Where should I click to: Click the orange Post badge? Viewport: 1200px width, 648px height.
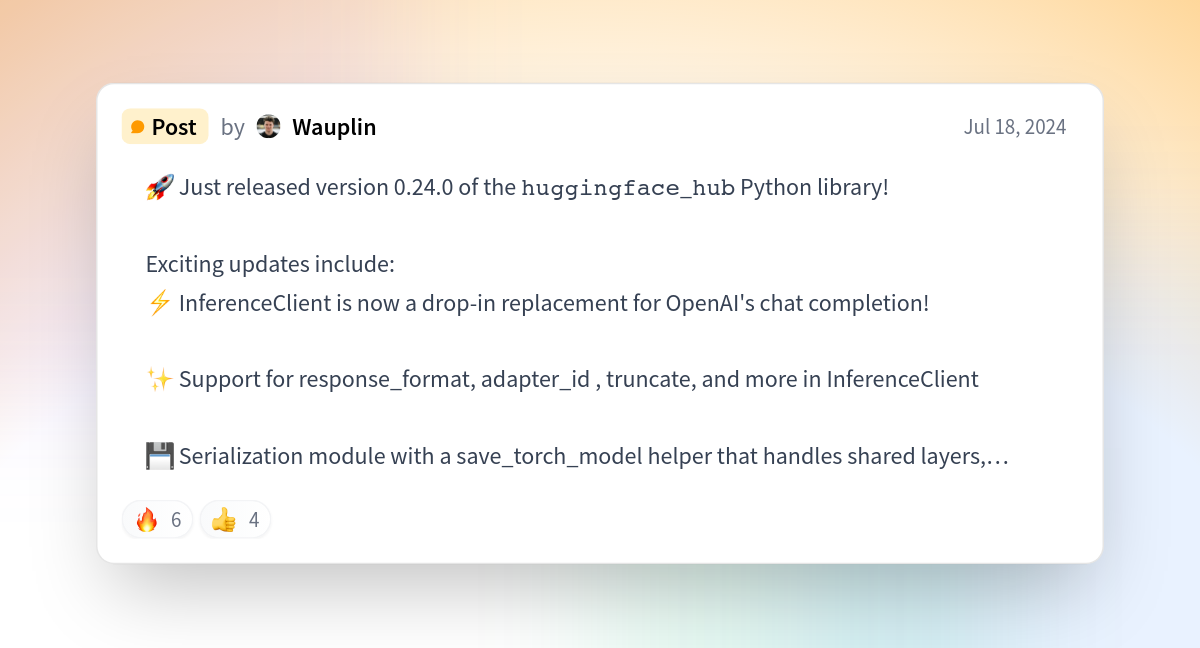point(165,127)
